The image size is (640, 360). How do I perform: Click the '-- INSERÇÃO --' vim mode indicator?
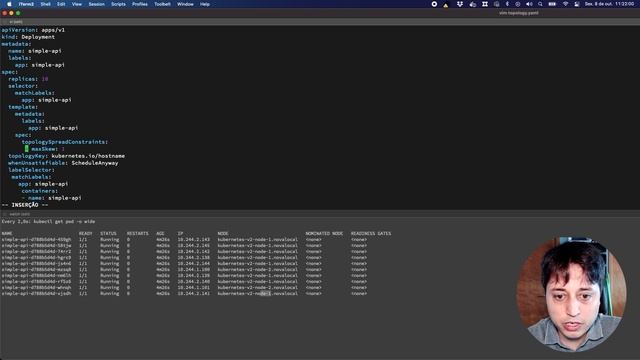point(25,205)
